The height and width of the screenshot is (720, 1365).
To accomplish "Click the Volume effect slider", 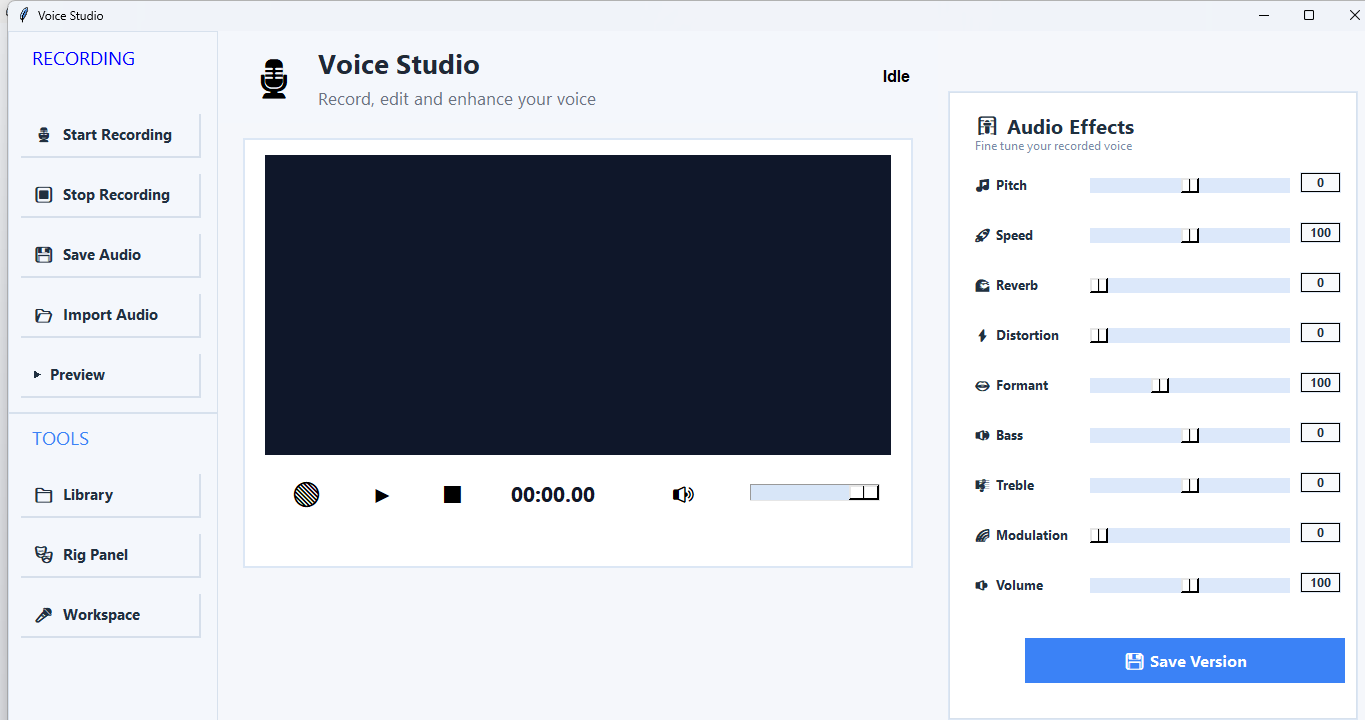I will point(1190,585).
